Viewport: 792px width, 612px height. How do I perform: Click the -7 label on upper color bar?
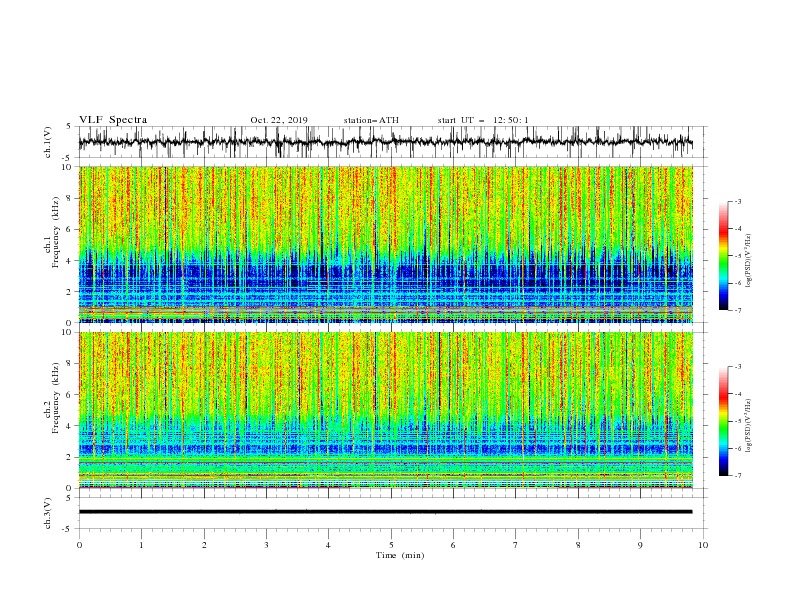(x=738, y=310)
